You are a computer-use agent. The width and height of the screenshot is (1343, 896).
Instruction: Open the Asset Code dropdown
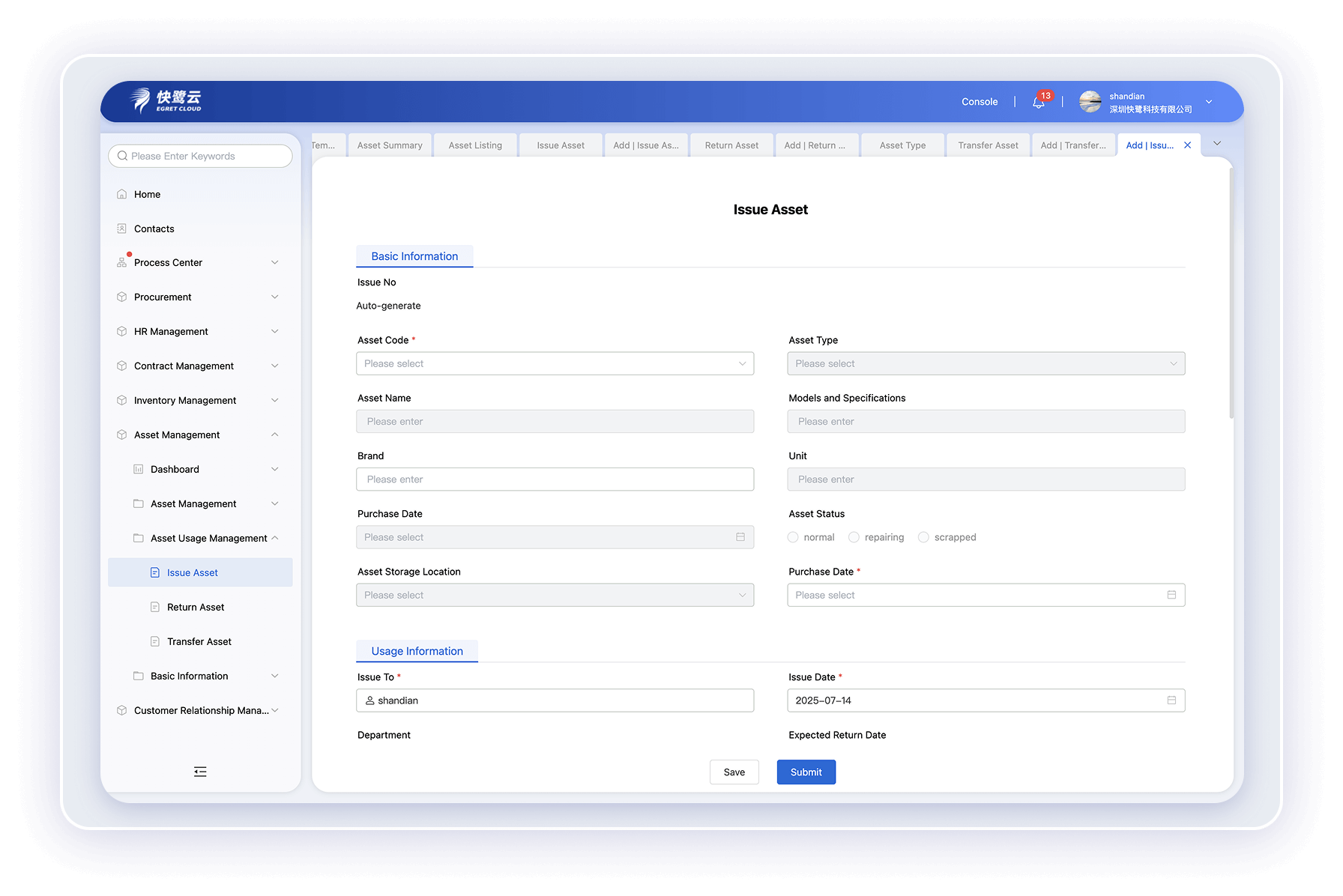coord(555,363)
